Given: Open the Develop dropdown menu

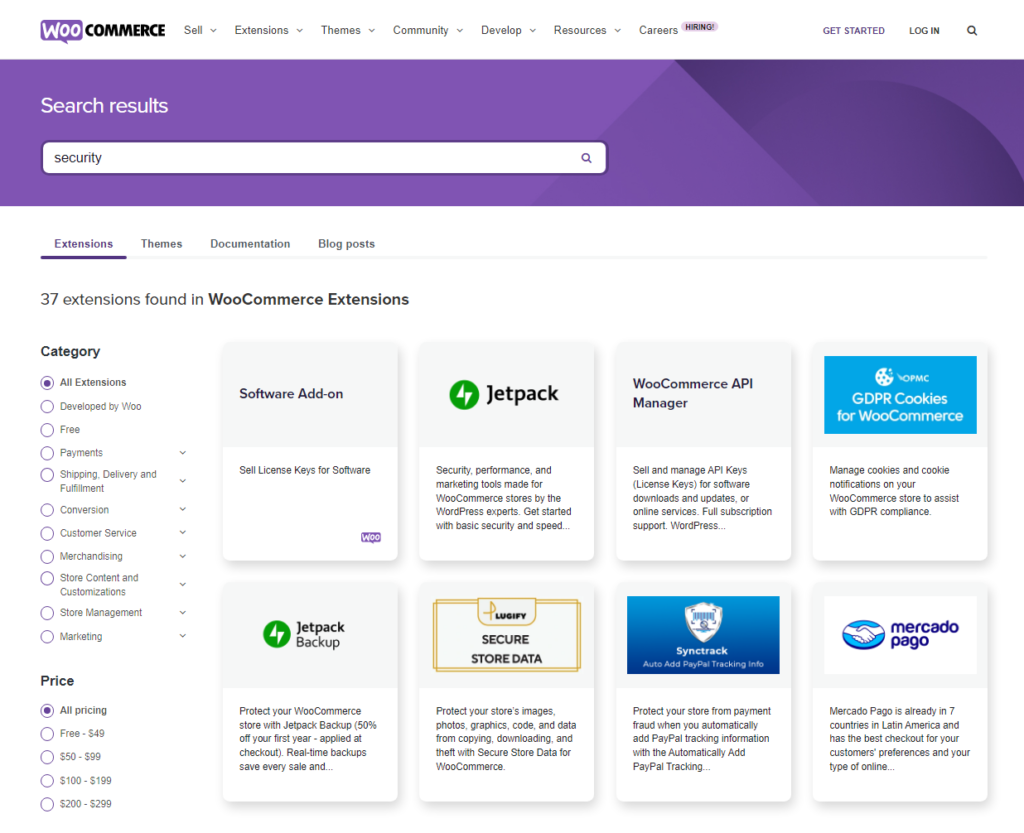Looking at the screenshot, I should [508, 31].
